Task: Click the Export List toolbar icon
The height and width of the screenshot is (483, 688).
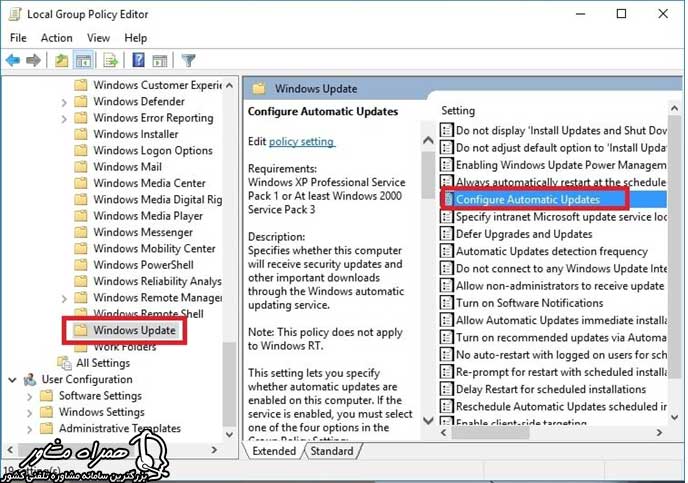Action: click(x=111, y=60)
